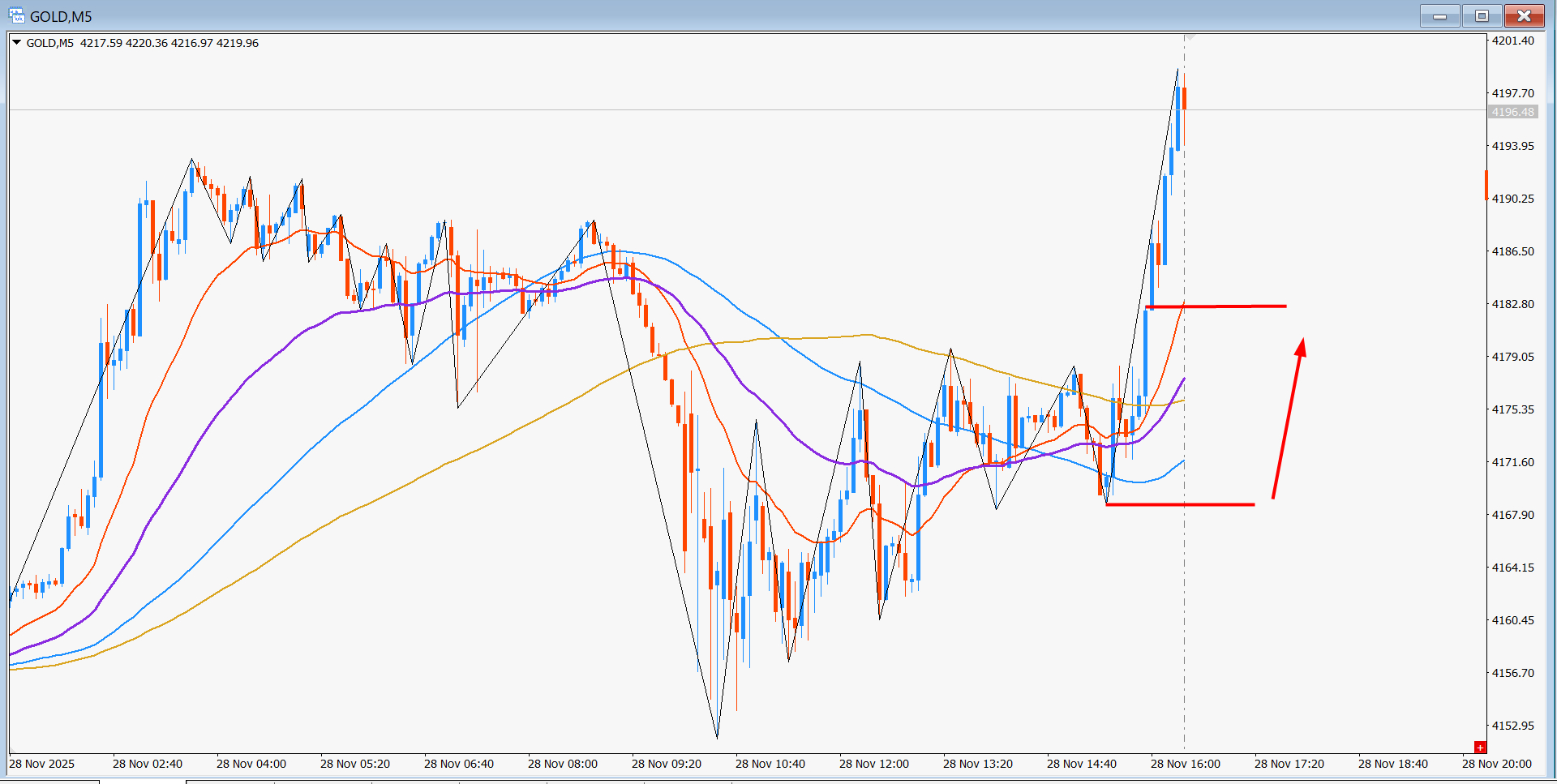Click price scale value 4175.35
This screenshot has width=1557, height=784.
(1513, 409)
